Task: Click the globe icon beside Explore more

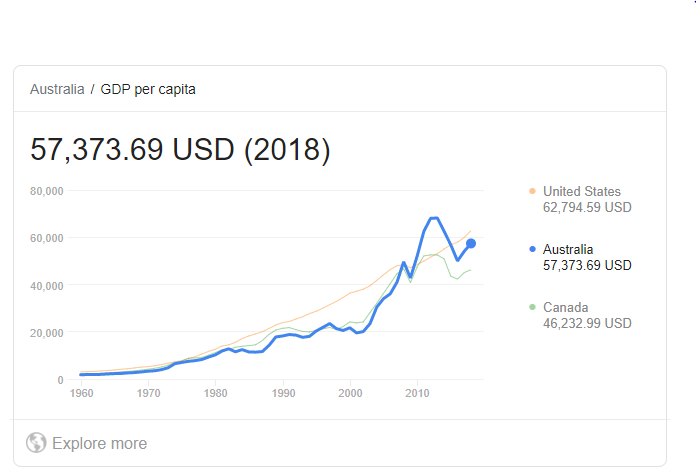Action: pyautogui.click(x=36, y=443)
